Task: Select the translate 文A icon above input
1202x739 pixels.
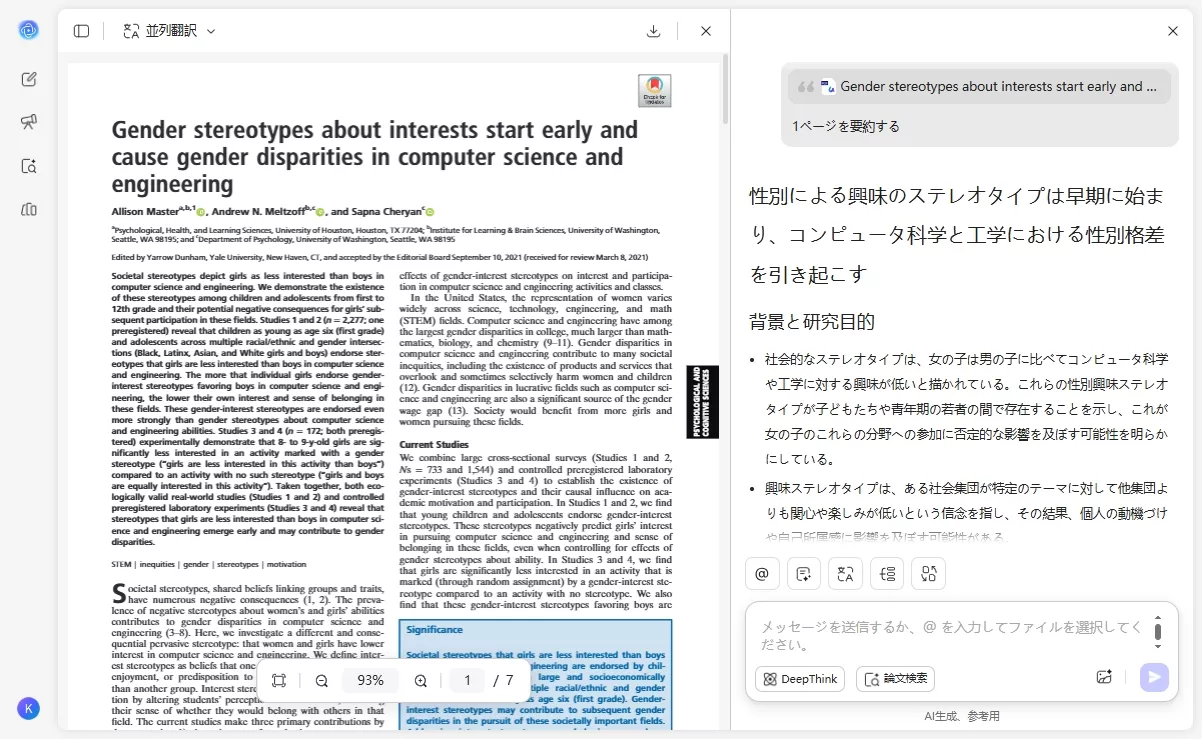Action: (x=845, y=573)
